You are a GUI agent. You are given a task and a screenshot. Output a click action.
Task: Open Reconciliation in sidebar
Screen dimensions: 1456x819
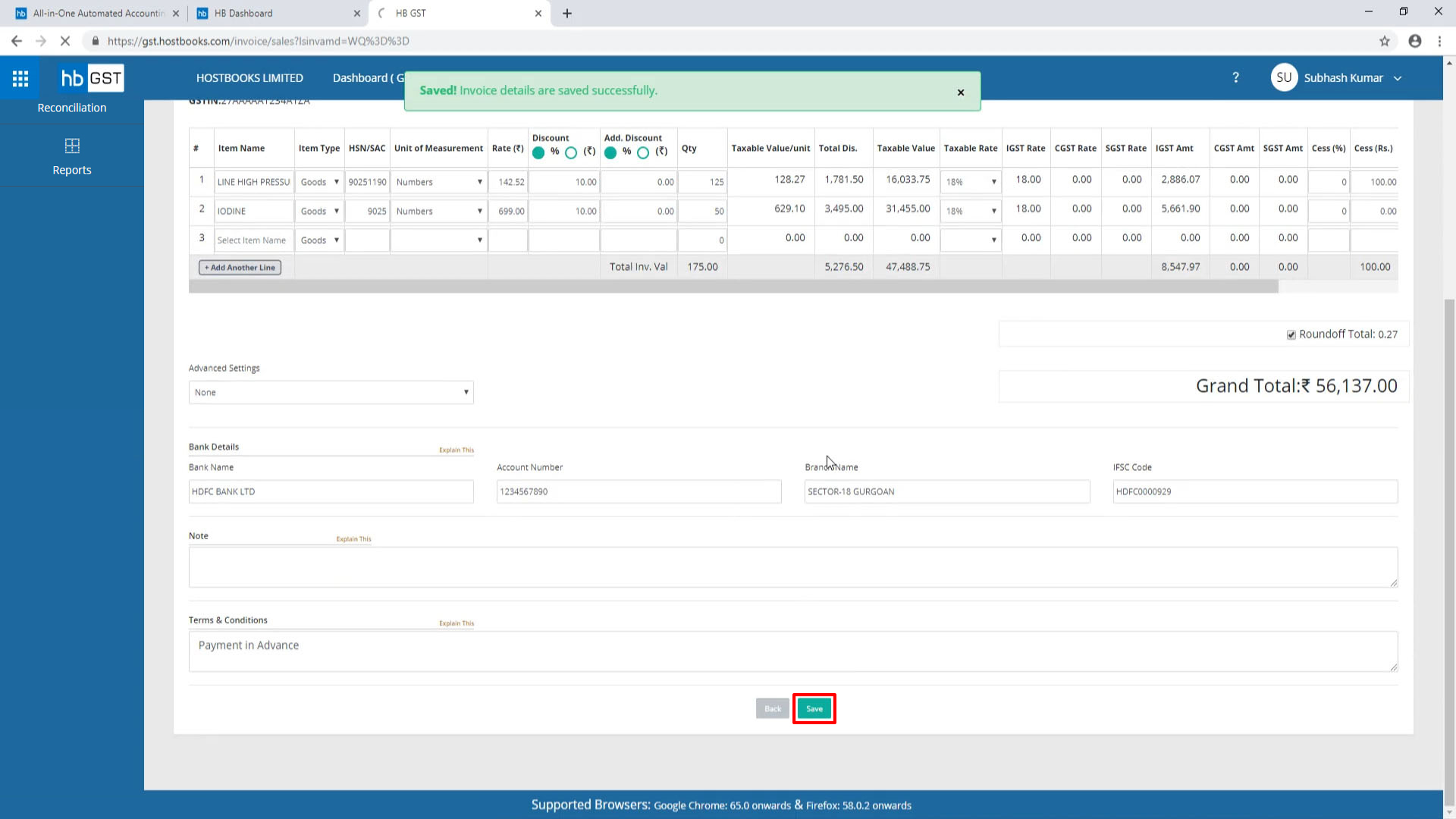pos(72,108)
